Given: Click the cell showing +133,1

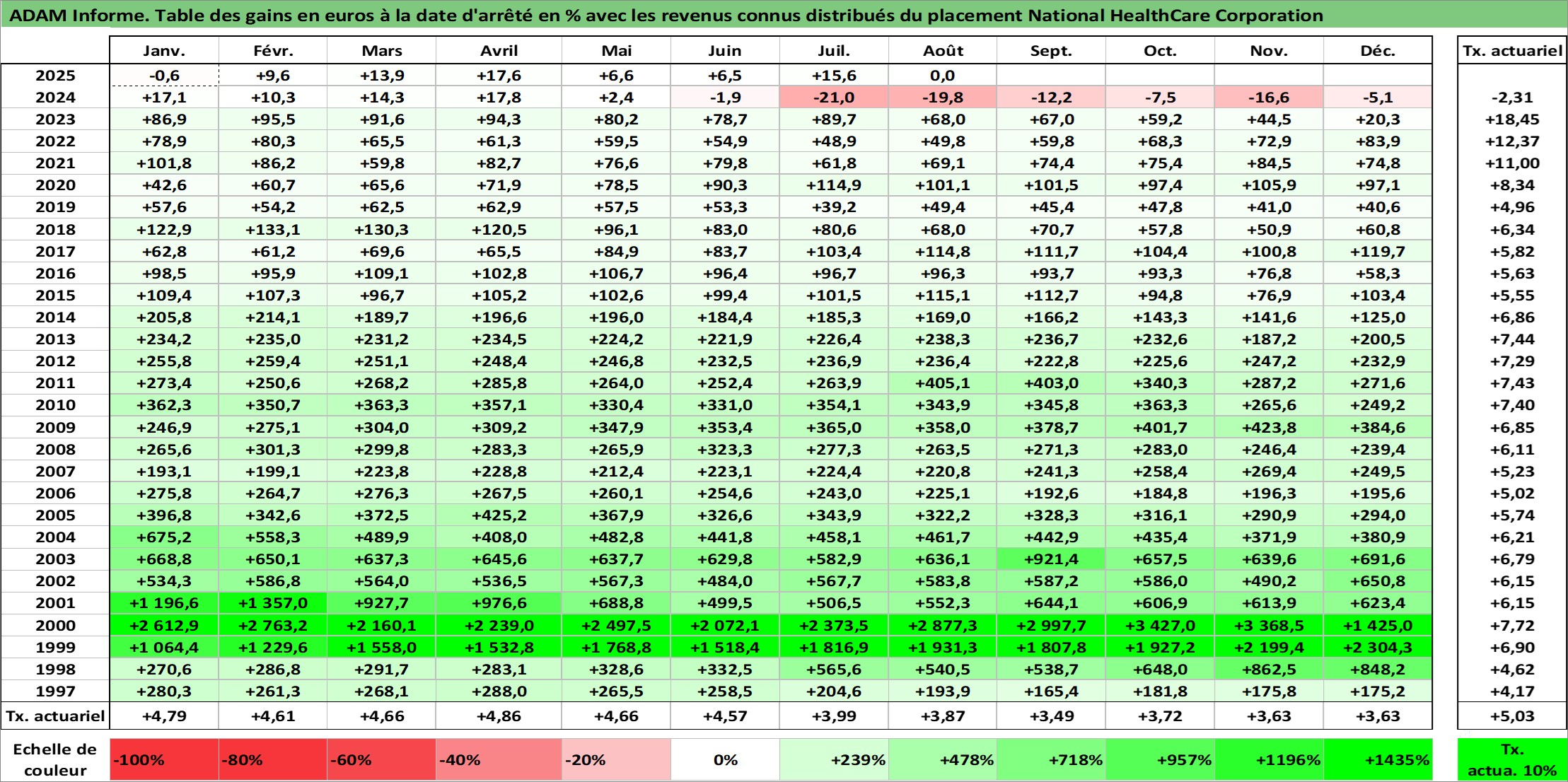Looking at the screenshot, I should click(x=273, y=230).
